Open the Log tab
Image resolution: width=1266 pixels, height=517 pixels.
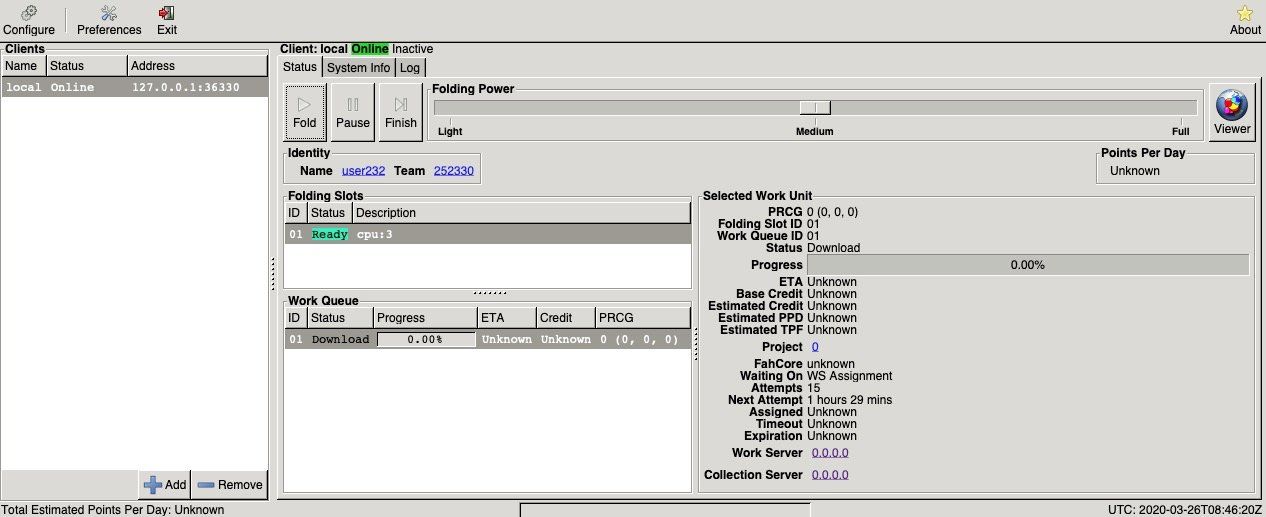(x=410, y=68)
